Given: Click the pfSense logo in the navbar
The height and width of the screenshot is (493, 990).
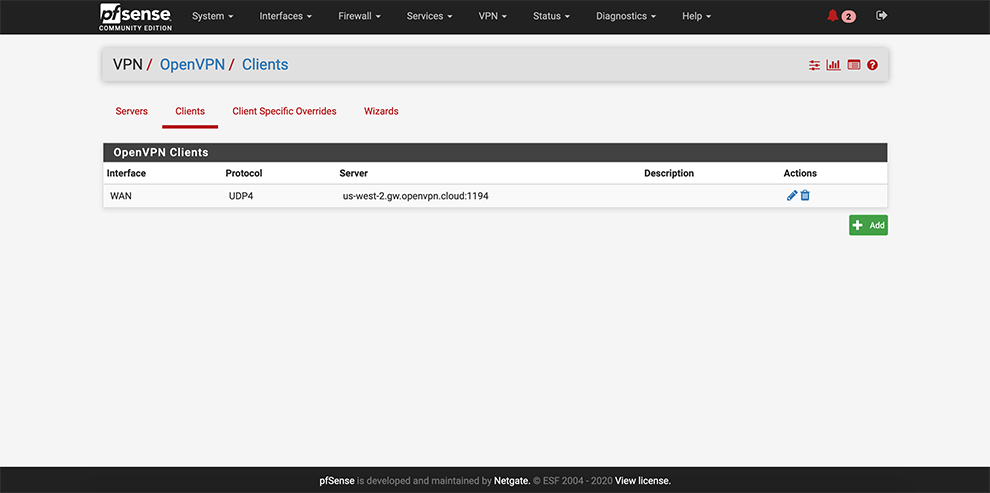Looking at the screenshot, I should coord(135,16).
